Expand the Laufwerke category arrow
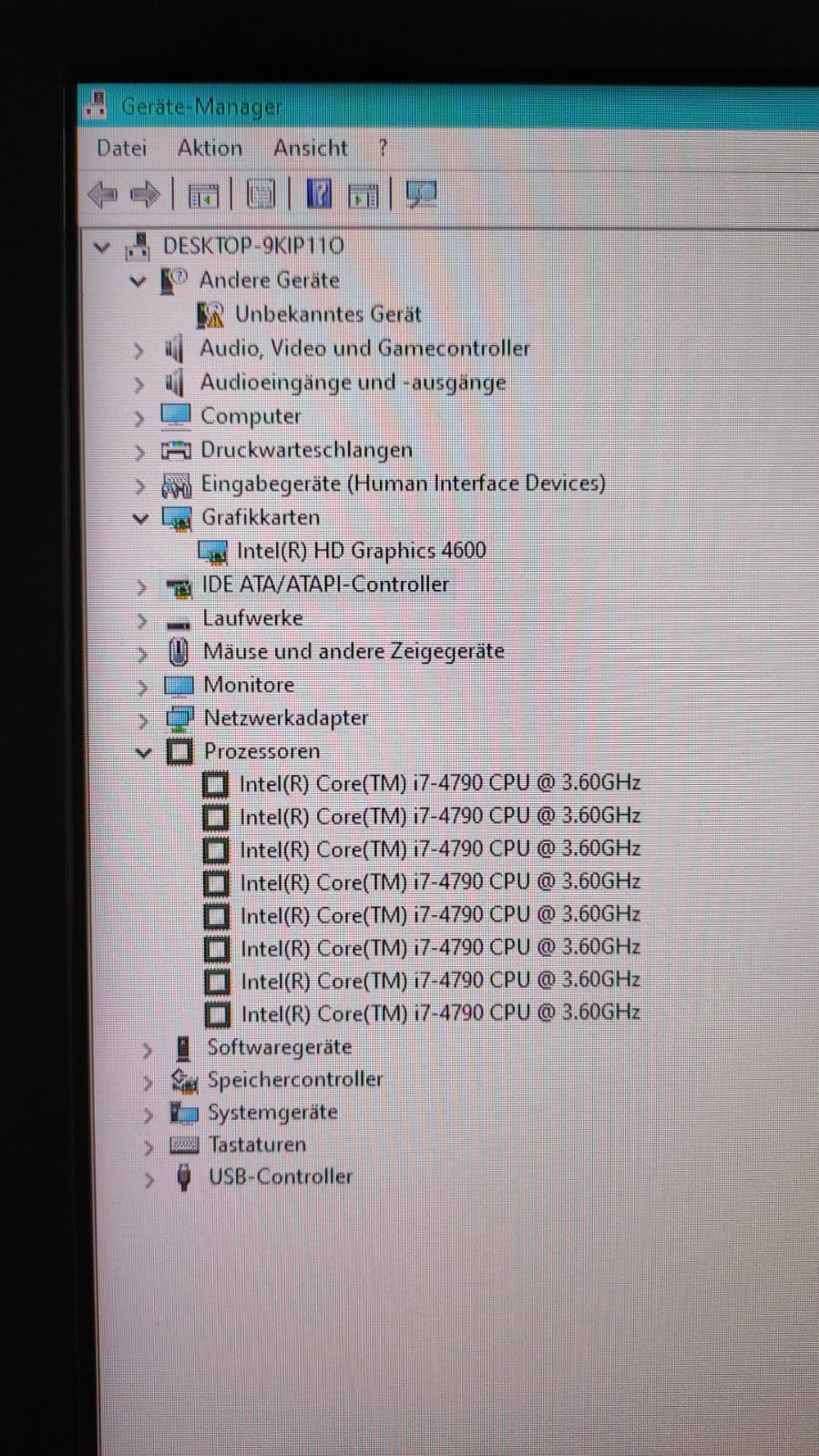 pos(141,620)
